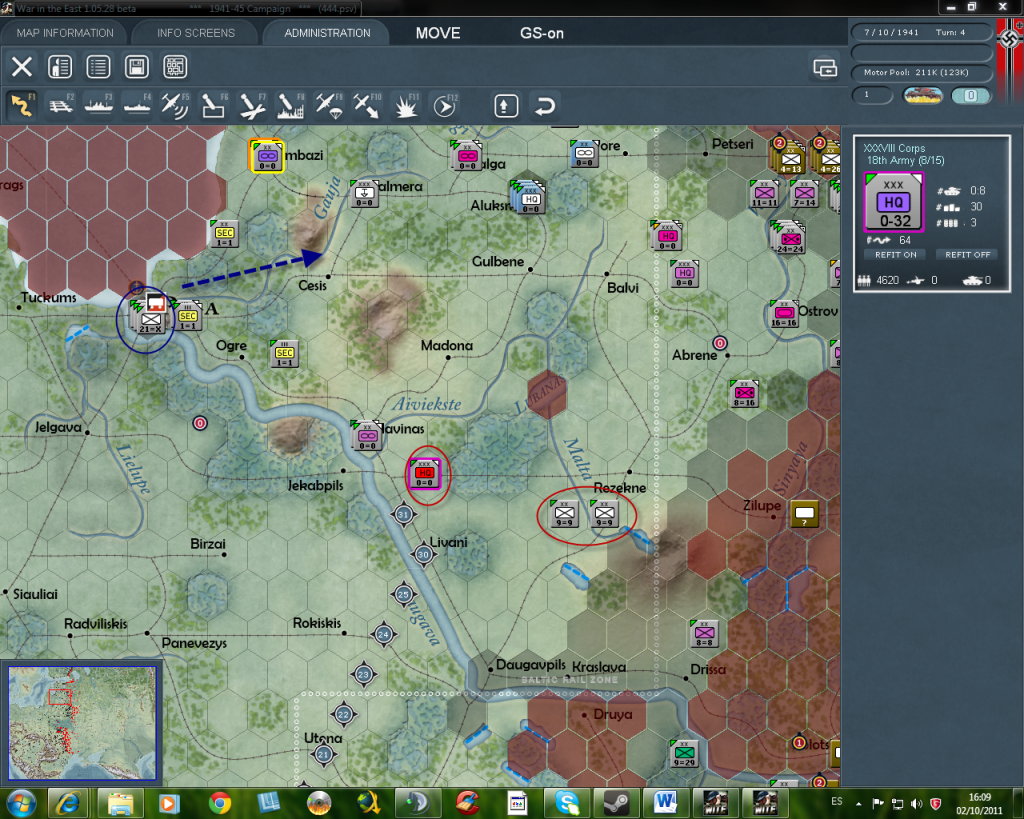Select the red HQ counter near Jekabpils

coord(424,474)
